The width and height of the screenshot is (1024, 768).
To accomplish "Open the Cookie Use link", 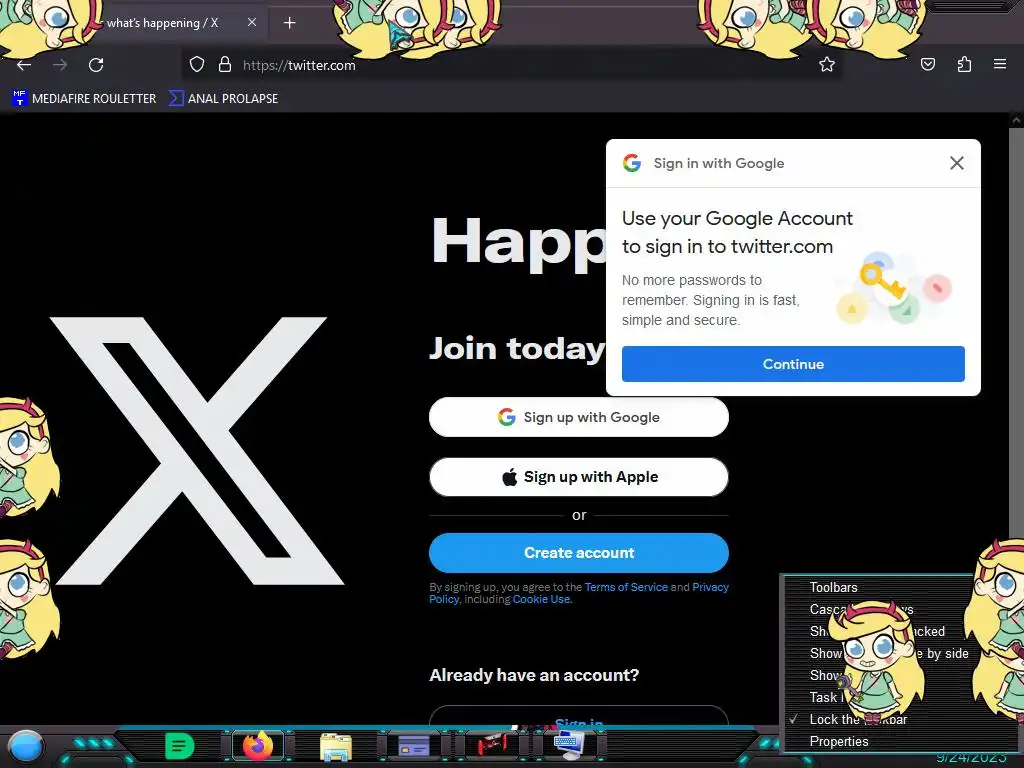I will [541, 599].
